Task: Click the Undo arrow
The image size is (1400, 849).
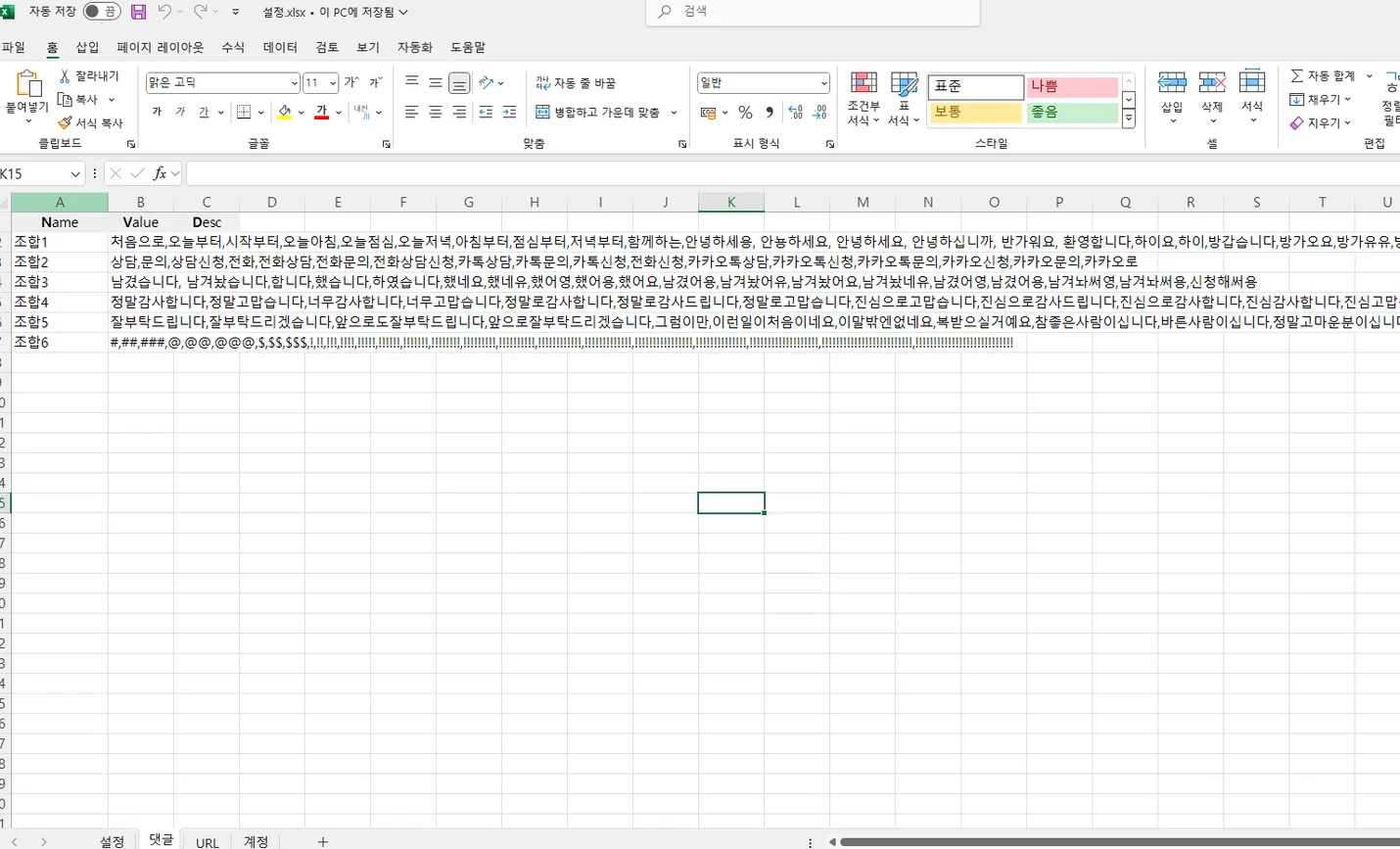Action: point(164,12)
